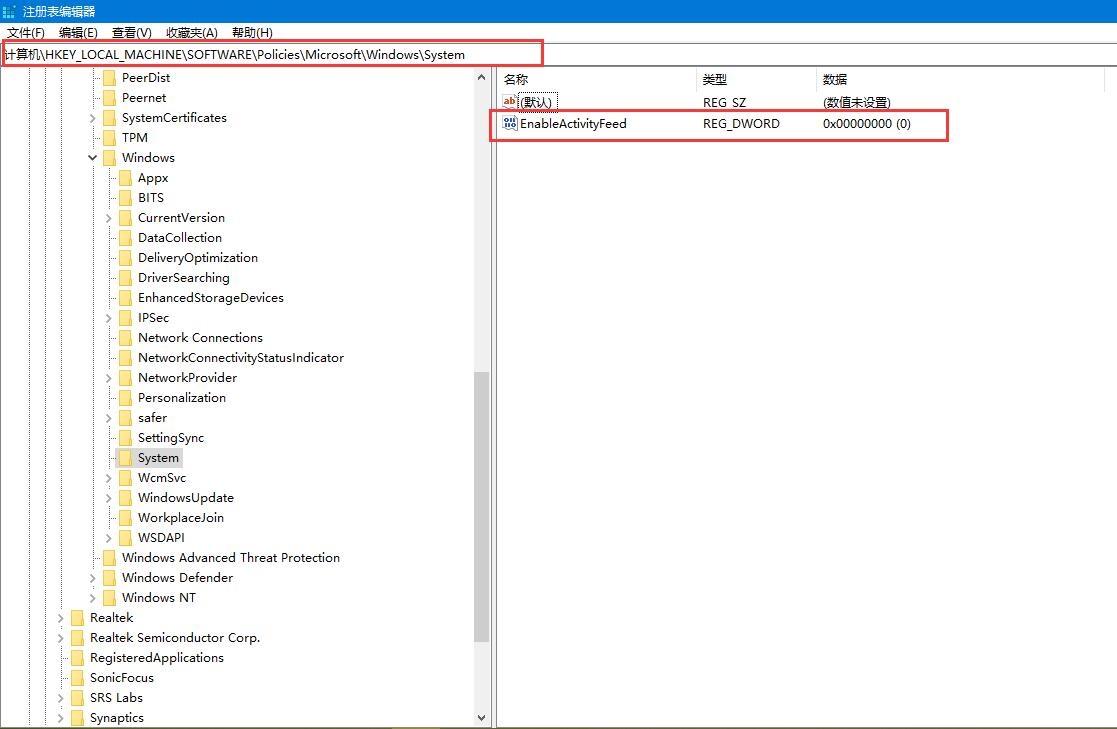The height and width of the screenshot is (729, 1117).
Task: Select the System folder icon
Action: (x=125, y=457)
